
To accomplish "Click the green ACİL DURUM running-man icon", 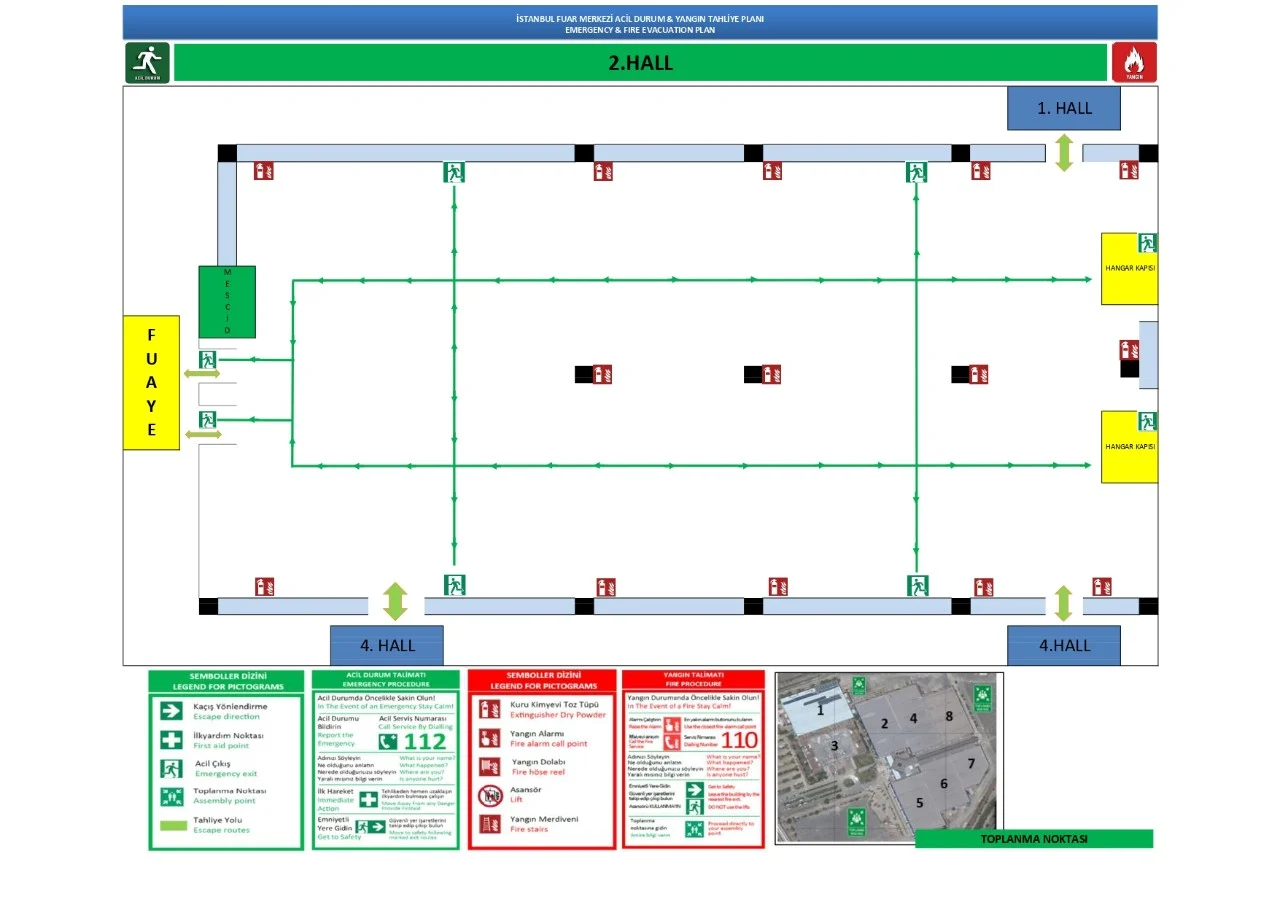I will (147, 62).
